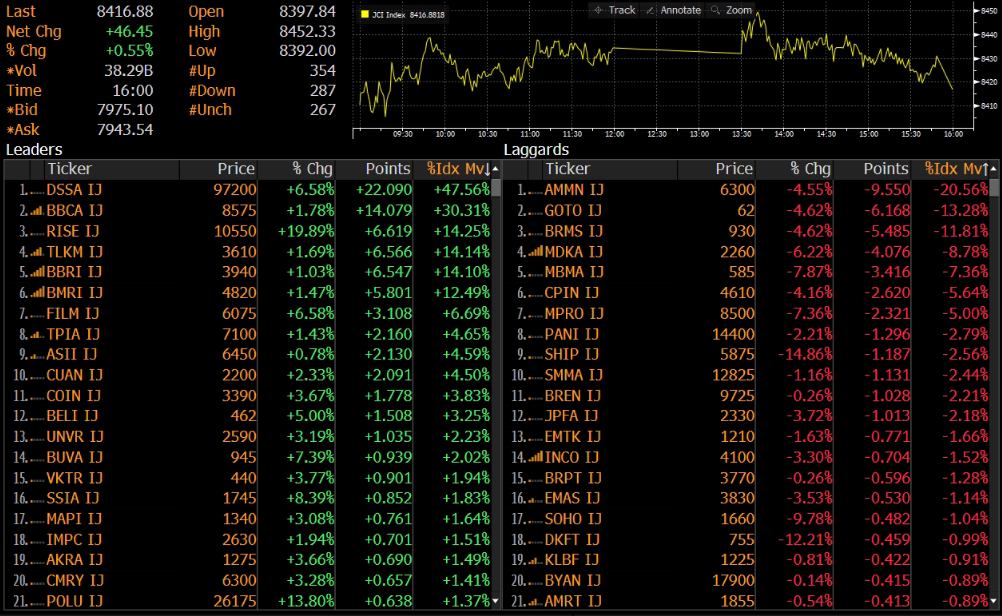Screen dimensions: 1002x616
Task: Click the signal bars icon next to INCO IJ
Action: tap(534, 457)
